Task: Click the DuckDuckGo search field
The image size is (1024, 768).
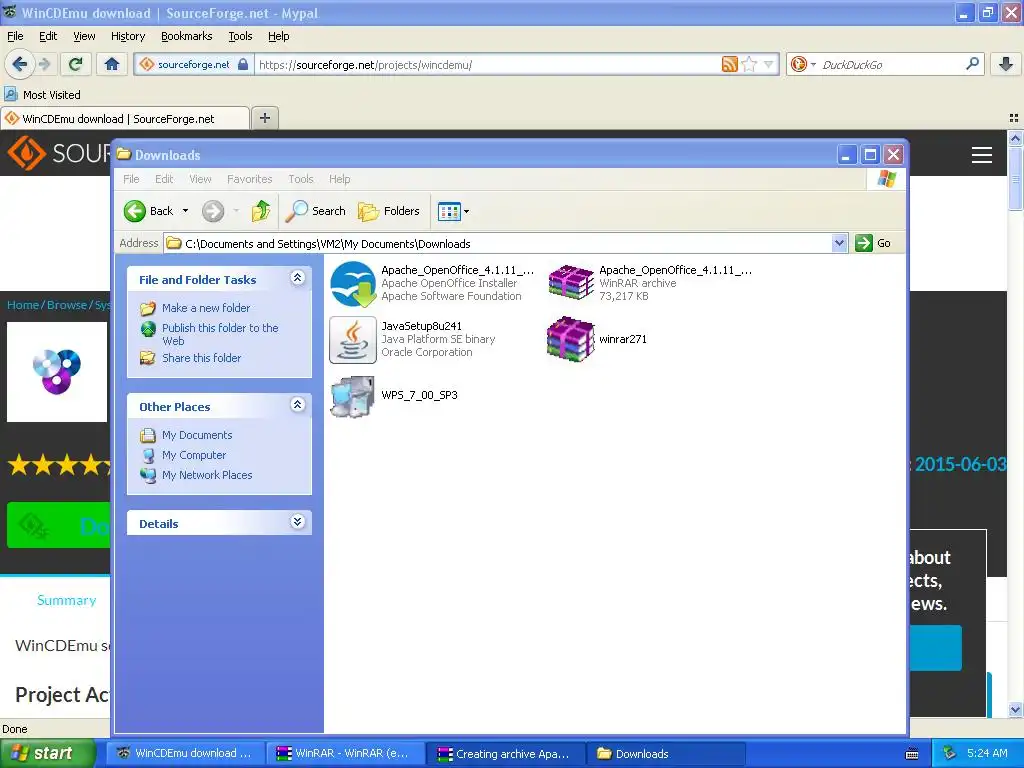Action: coord(889,65)
